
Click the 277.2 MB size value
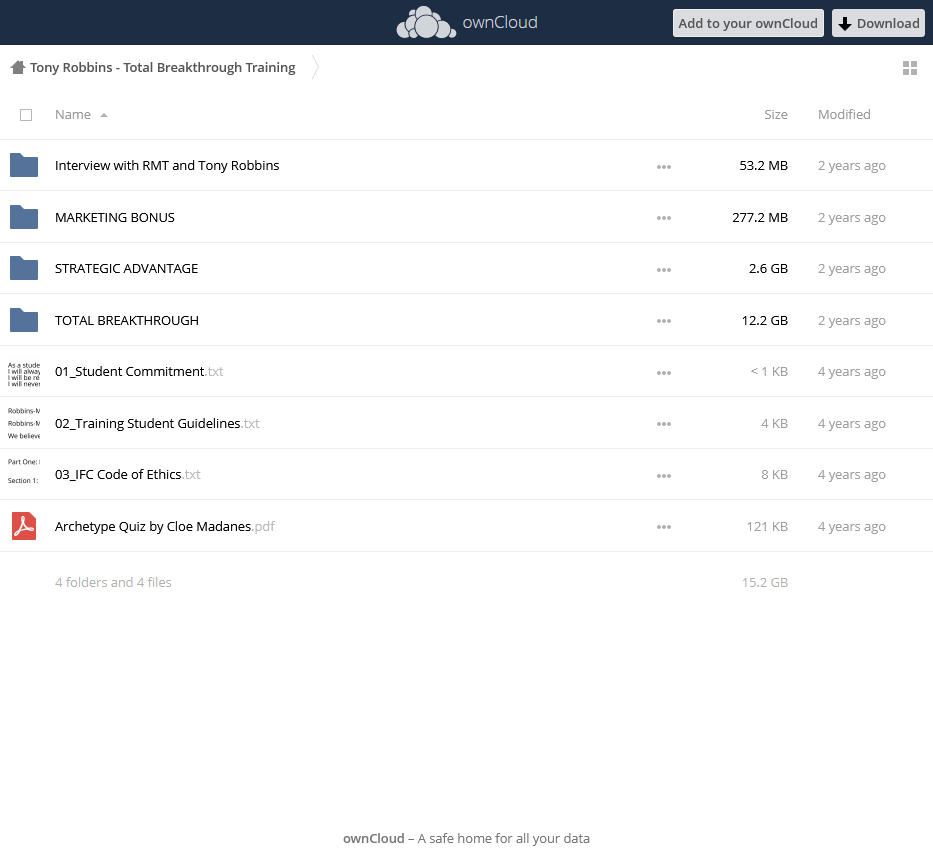pyautogui.click(x=760, y=217)
